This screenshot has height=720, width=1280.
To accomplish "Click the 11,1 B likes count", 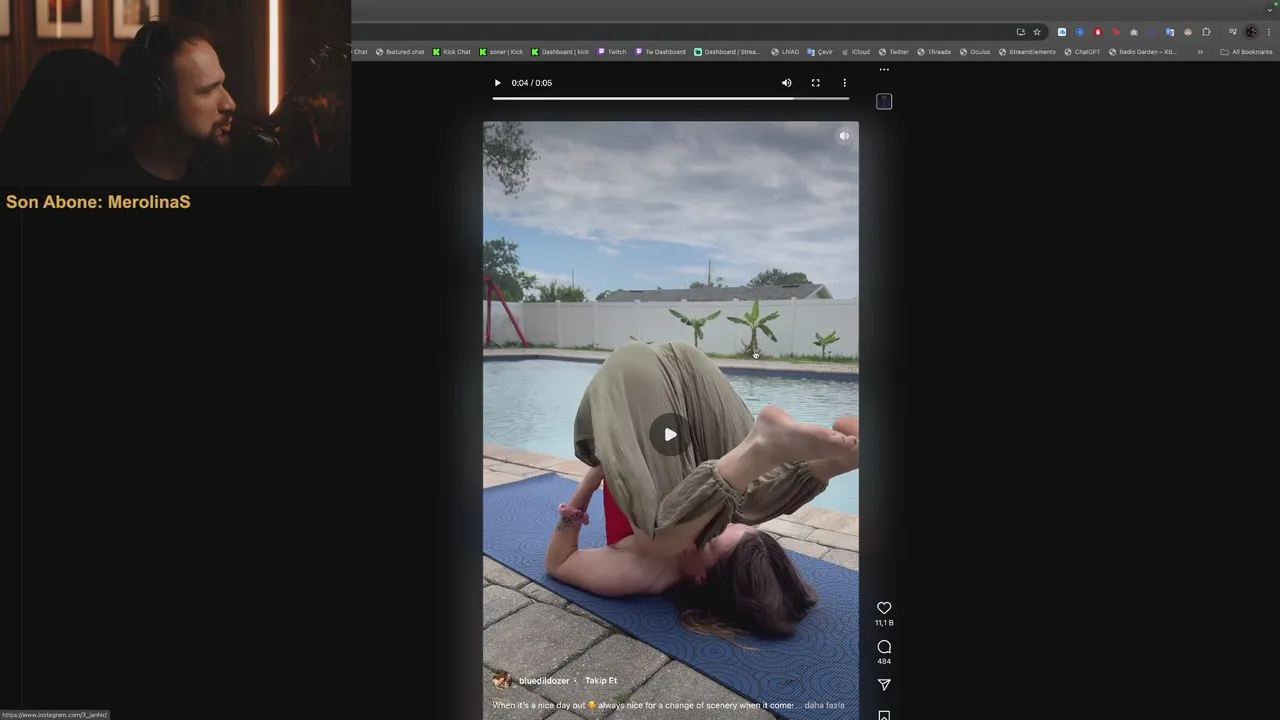I will [884, 623].
